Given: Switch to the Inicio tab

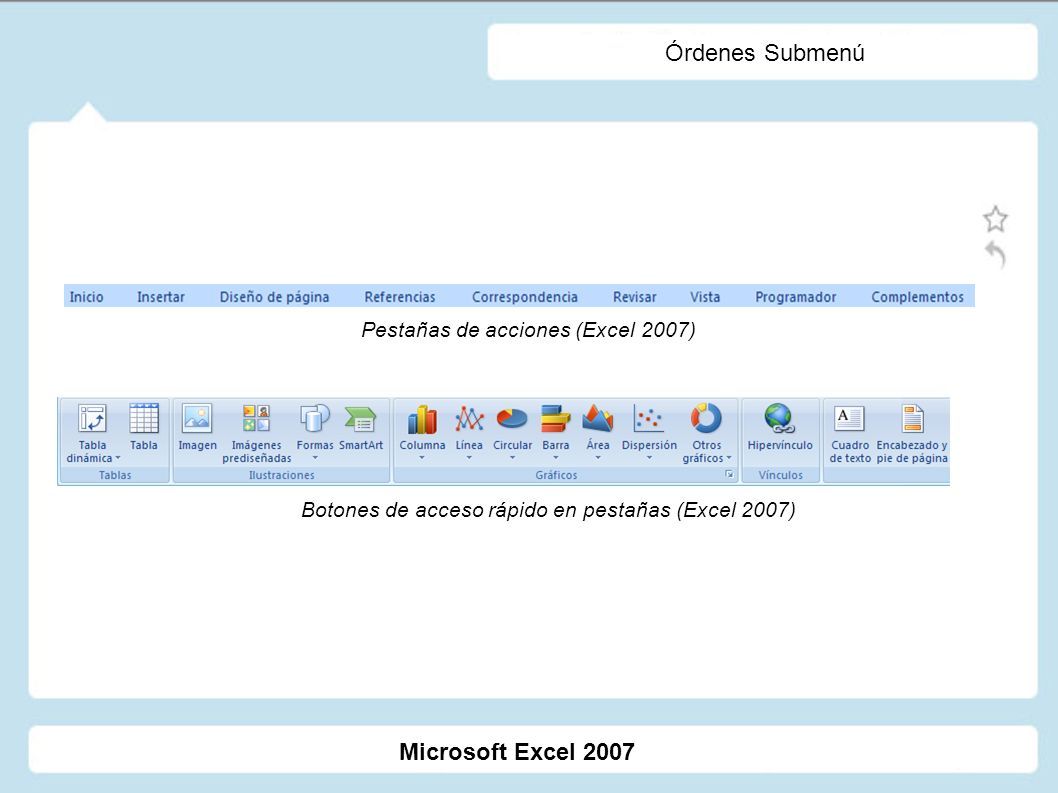Looking at the screenshot, I should tap(86, 297).
